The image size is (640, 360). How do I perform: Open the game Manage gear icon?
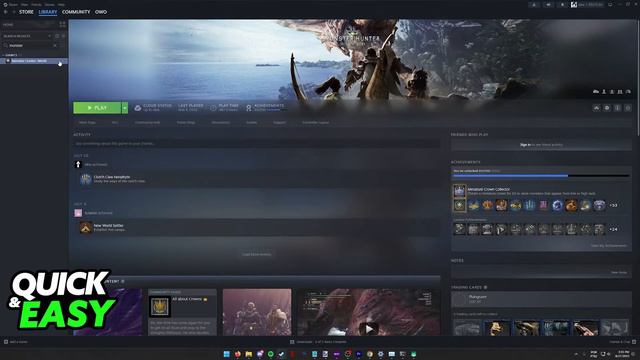coord(607,108)
